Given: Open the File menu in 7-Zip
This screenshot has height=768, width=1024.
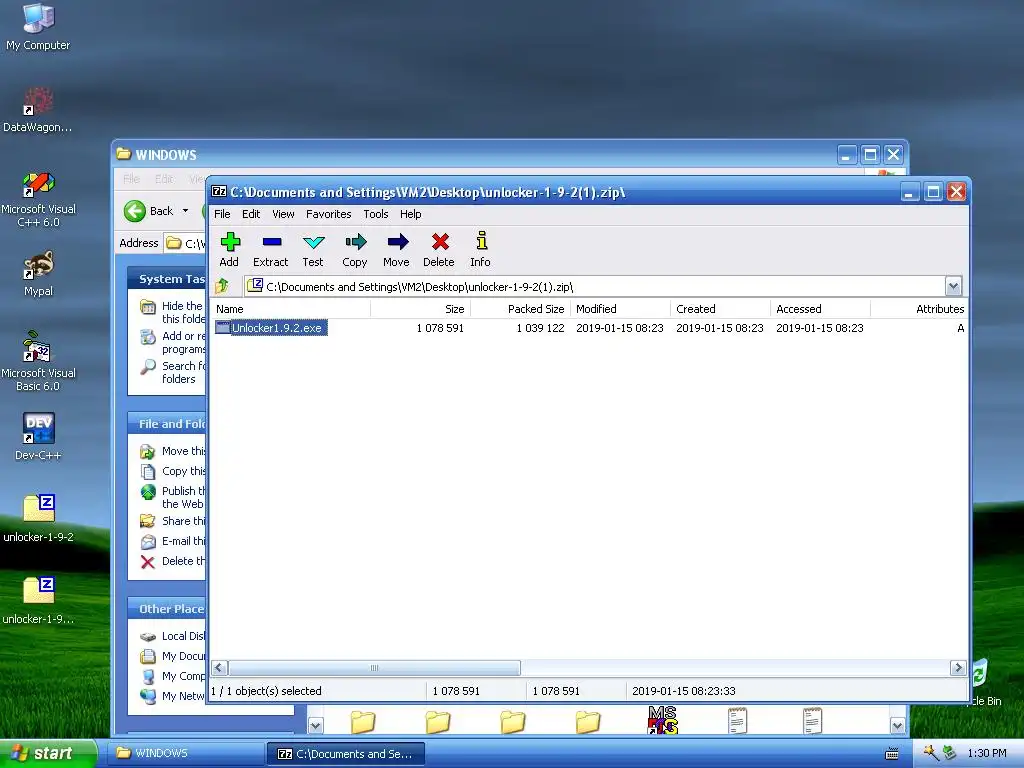Looking at the screenshot, I should click(222, 214).
